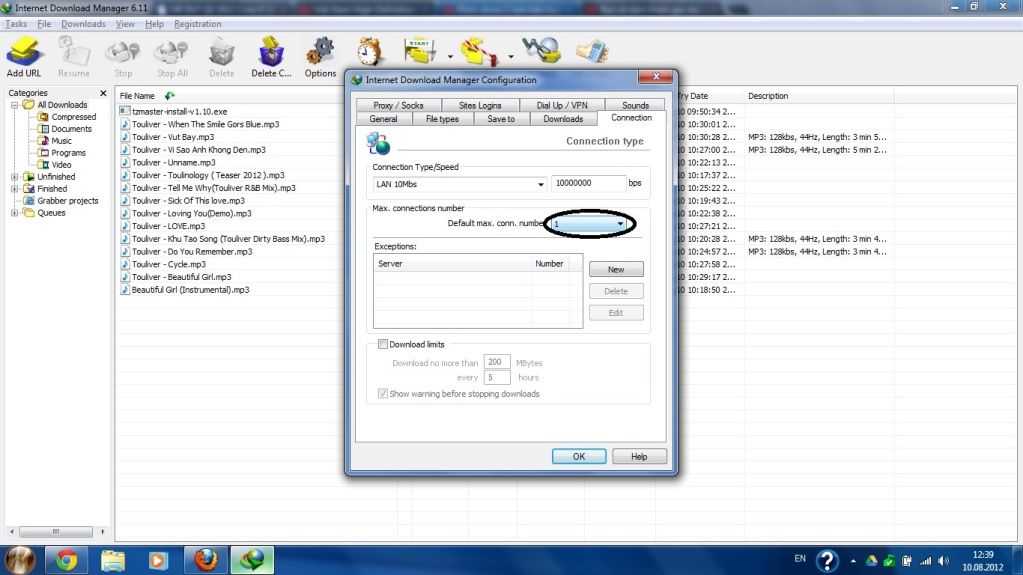
Task: Select Grabber projects in the tree
Action: (x=68, y=201)
